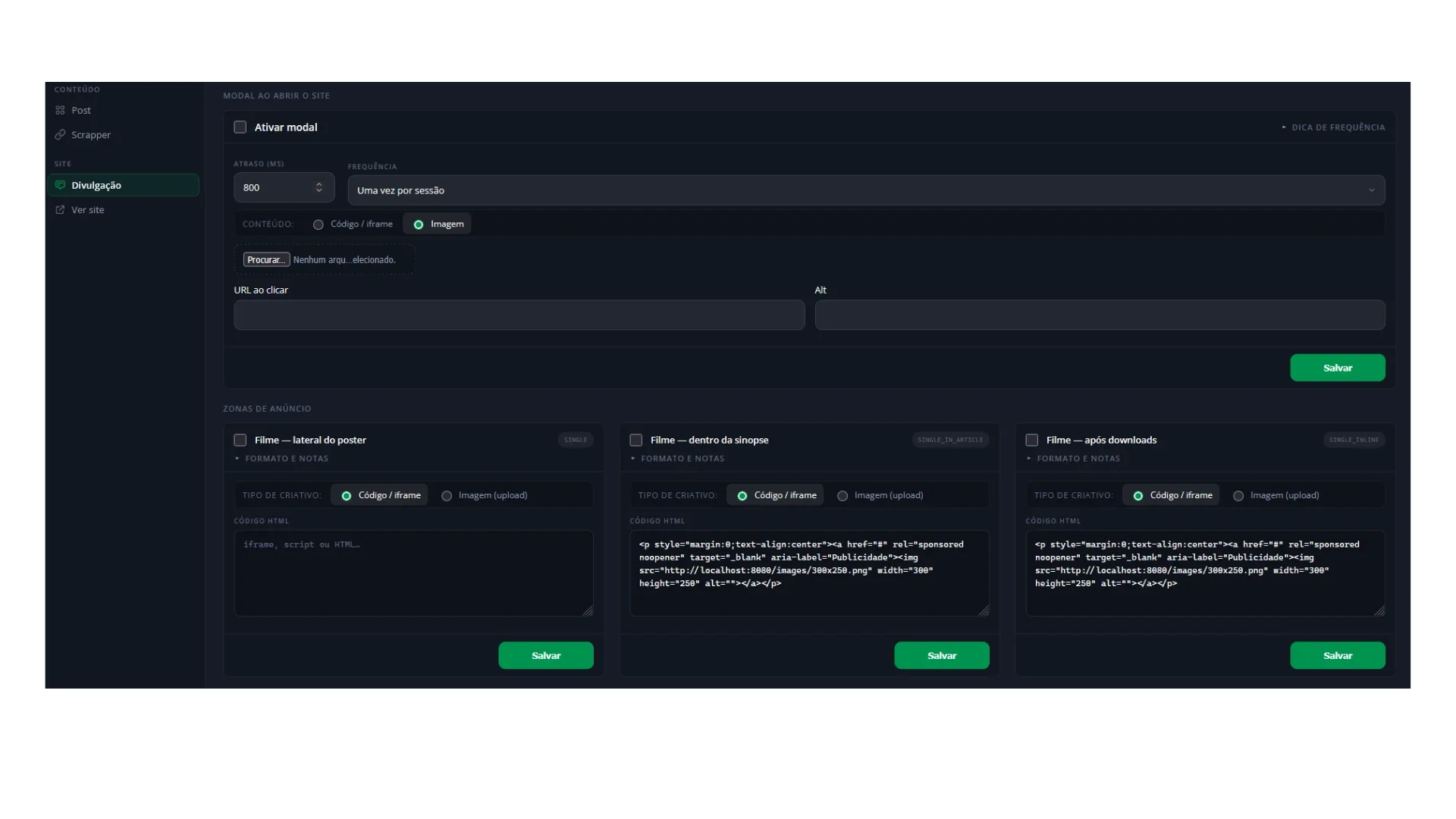The width and height of the screenshot is (1456, 819).
Task: Select Imagem (upload) for dentro da sinopse
Action: (x=880, y=495)
